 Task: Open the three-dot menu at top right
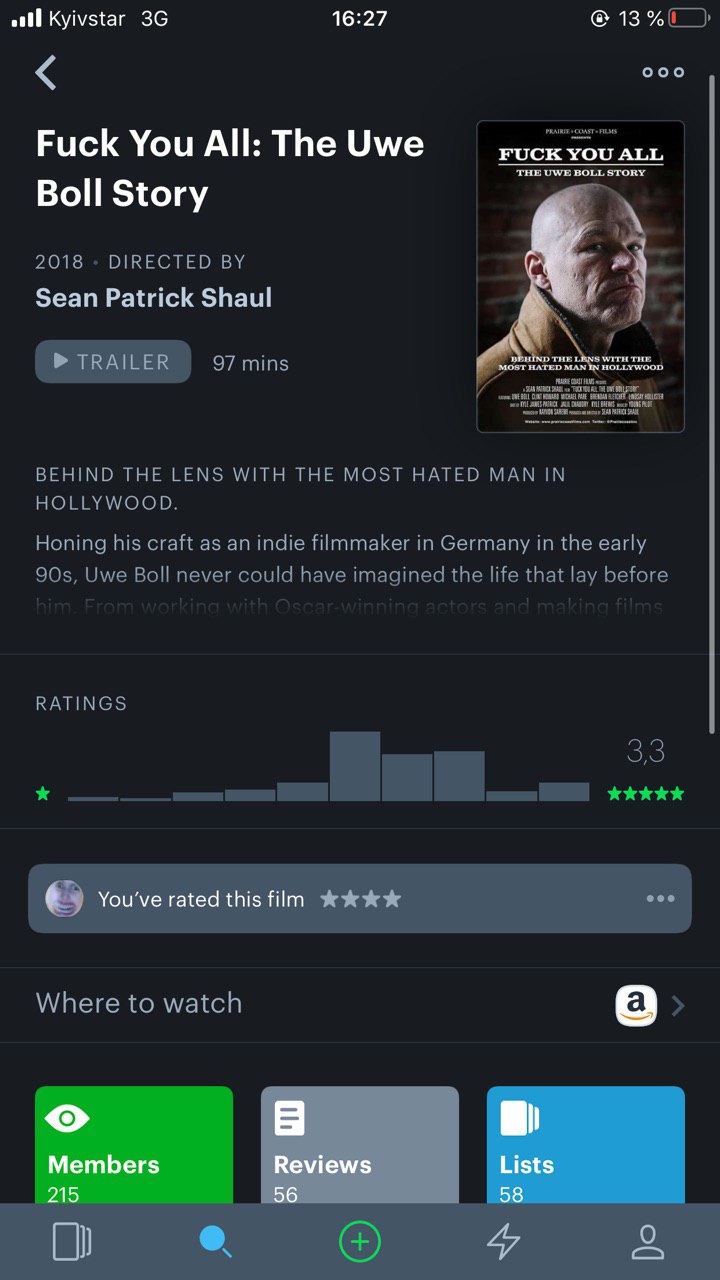point(663,72)
